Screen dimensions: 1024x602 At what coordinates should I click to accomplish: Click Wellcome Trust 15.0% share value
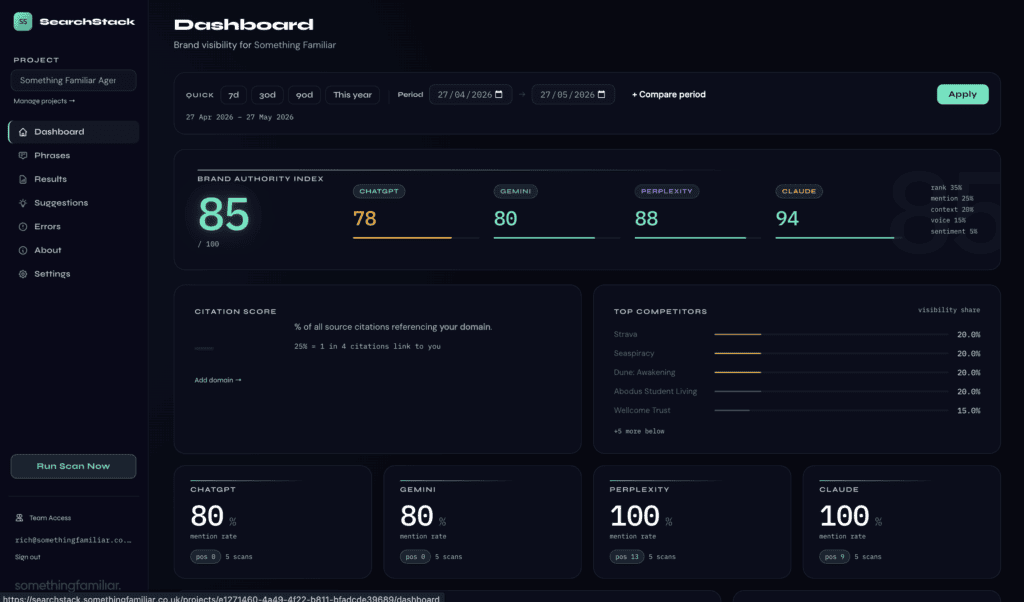click(968, 411)
